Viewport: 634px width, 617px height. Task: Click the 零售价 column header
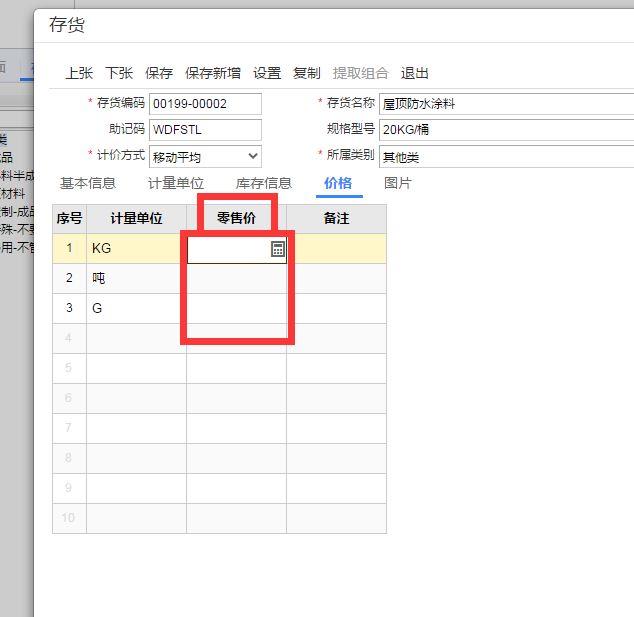(x=237, y=218)
